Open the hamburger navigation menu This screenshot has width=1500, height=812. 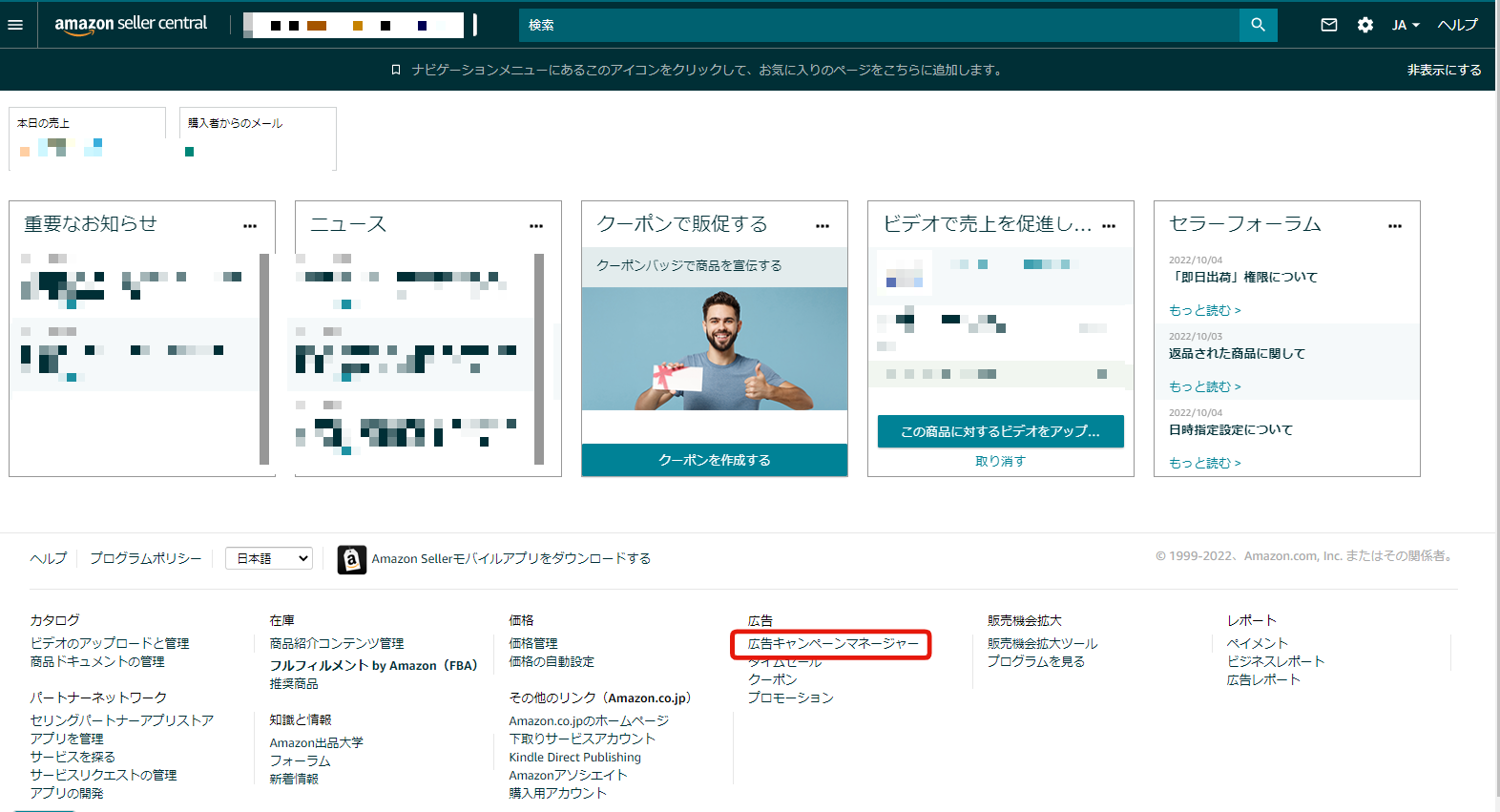tap(15, 25)
